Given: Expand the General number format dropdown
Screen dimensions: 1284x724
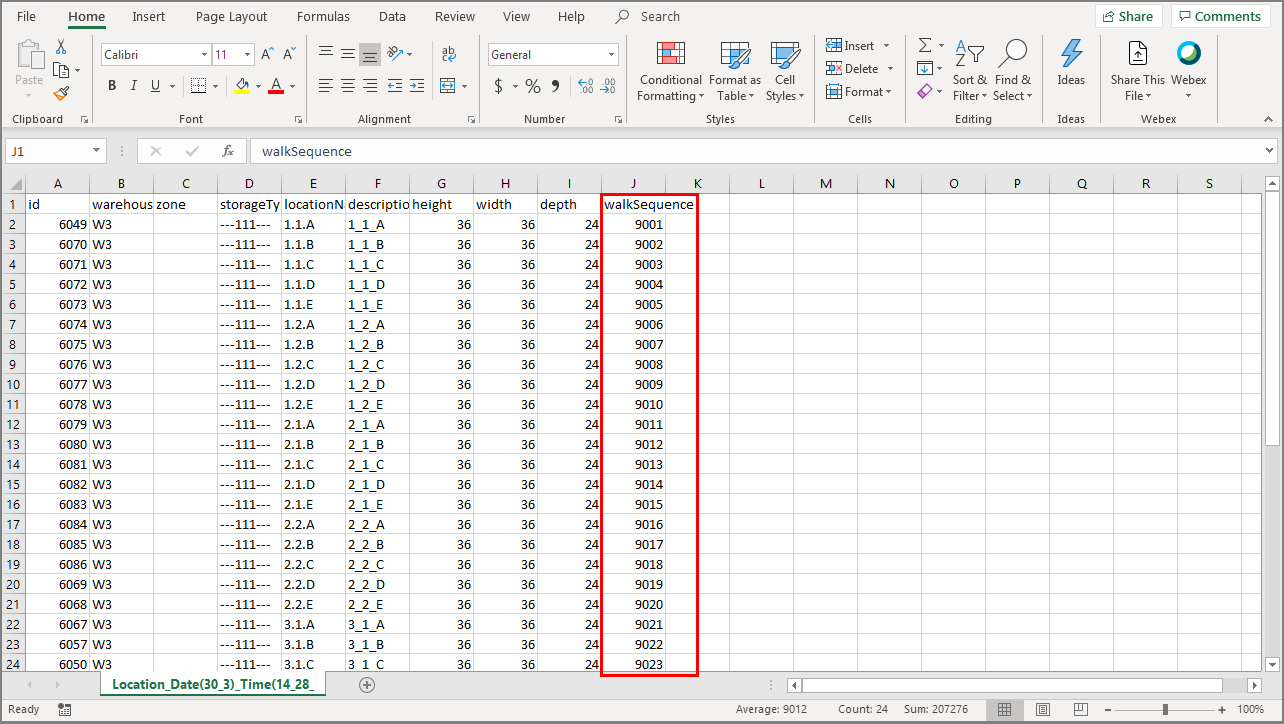Looking at the screenshot, I should coord(611,55).
